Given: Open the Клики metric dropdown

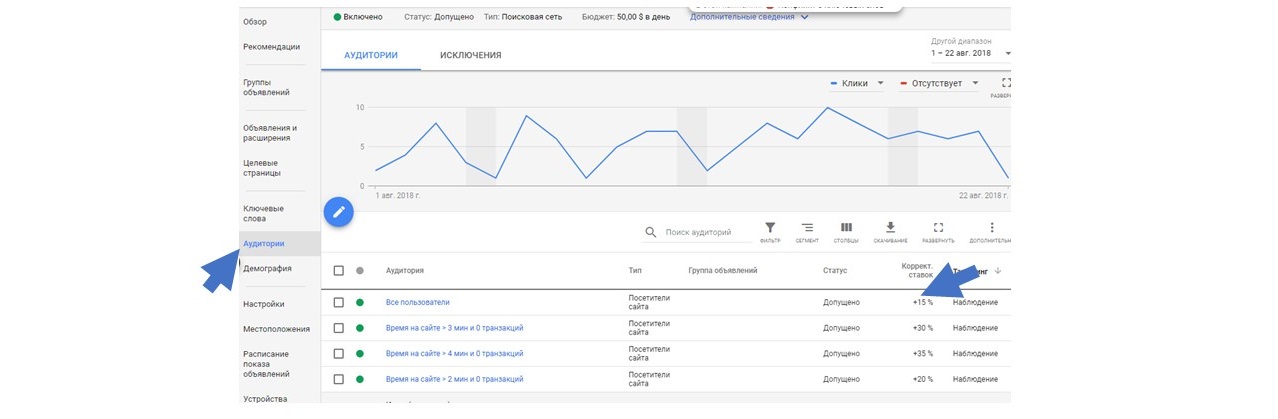Looking at the screenshot, I should 857,84.
